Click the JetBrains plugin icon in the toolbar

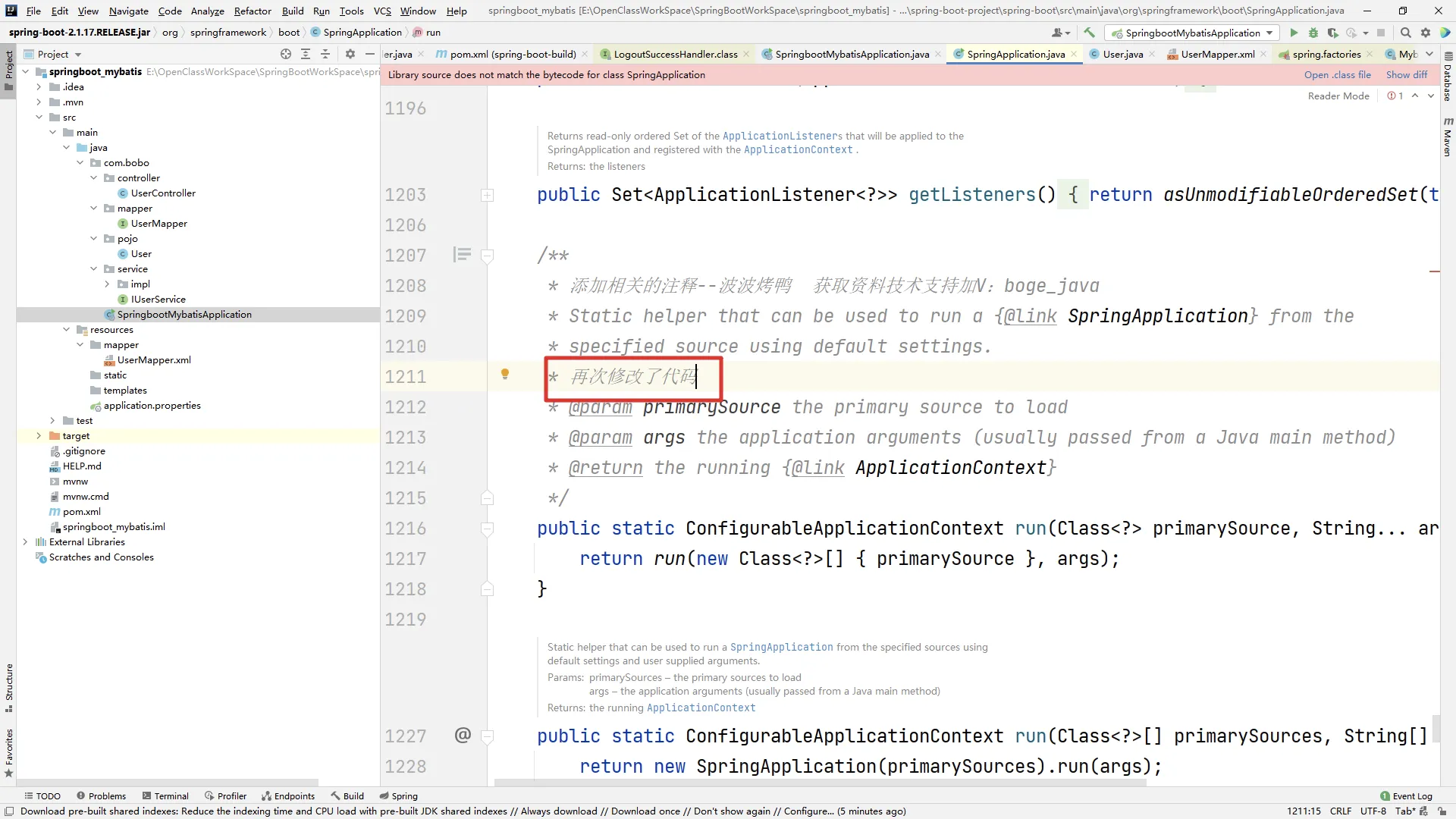[1445, 33]
